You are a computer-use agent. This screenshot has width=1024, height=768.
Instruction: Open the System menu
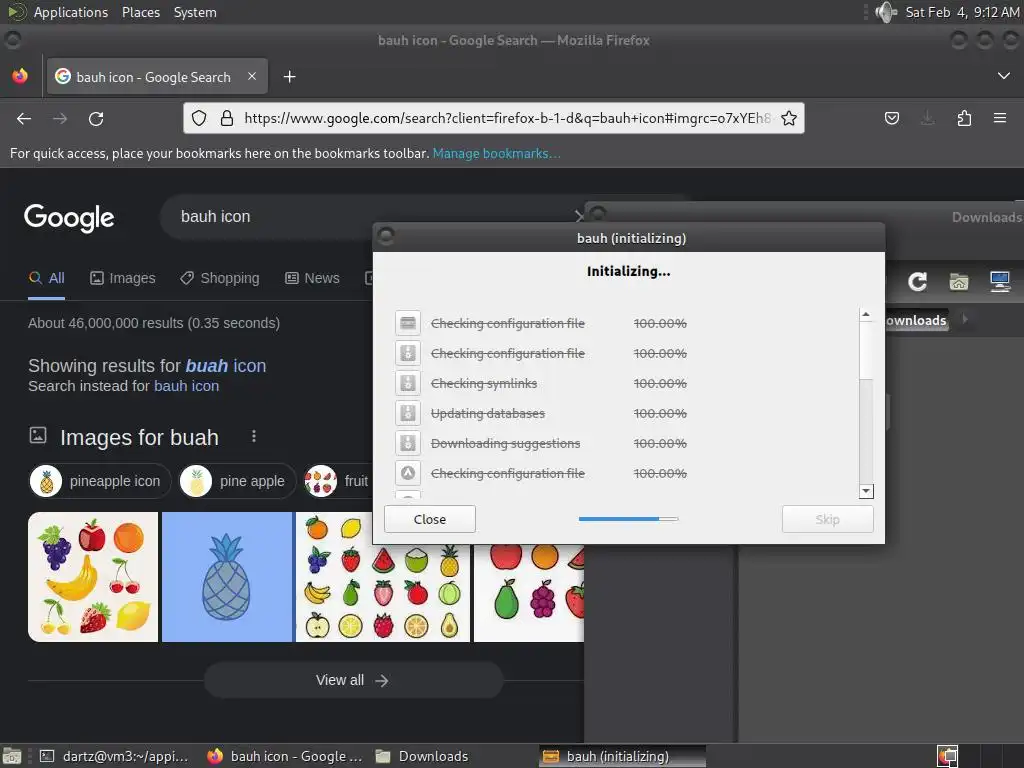click(x=195, y=12)
